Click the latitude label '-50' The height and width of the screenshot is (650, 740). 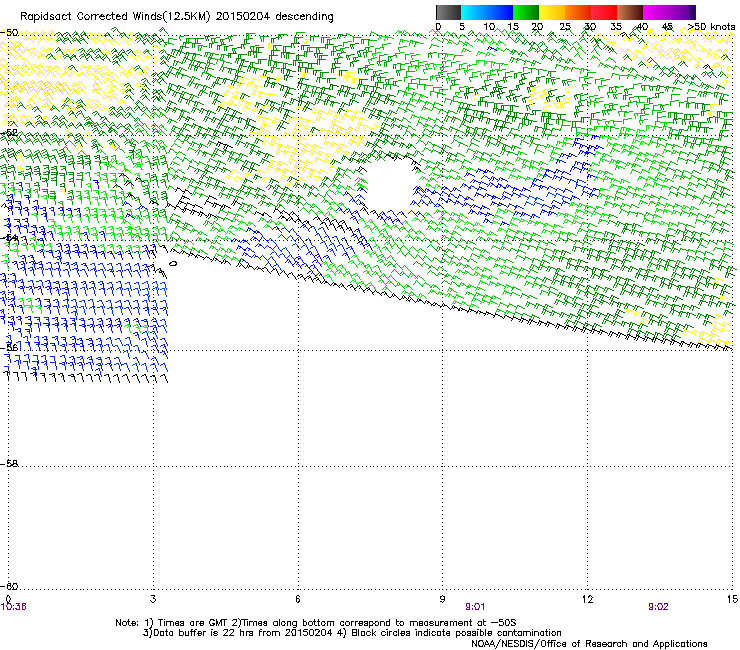(x=9, y=33)
